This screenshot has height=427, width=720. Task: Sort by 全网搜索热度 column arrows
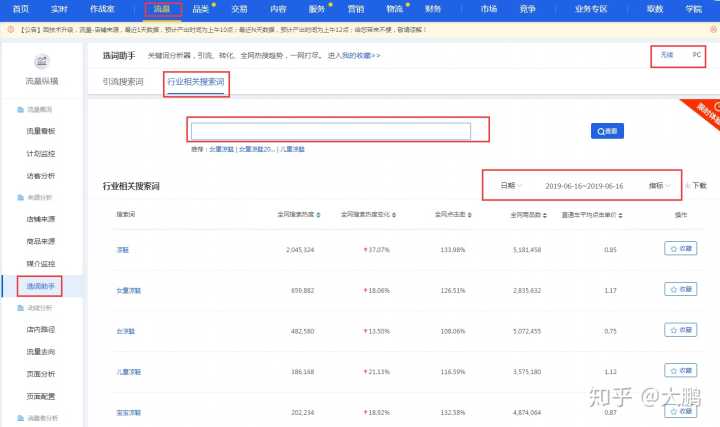(x=318, y=214)
